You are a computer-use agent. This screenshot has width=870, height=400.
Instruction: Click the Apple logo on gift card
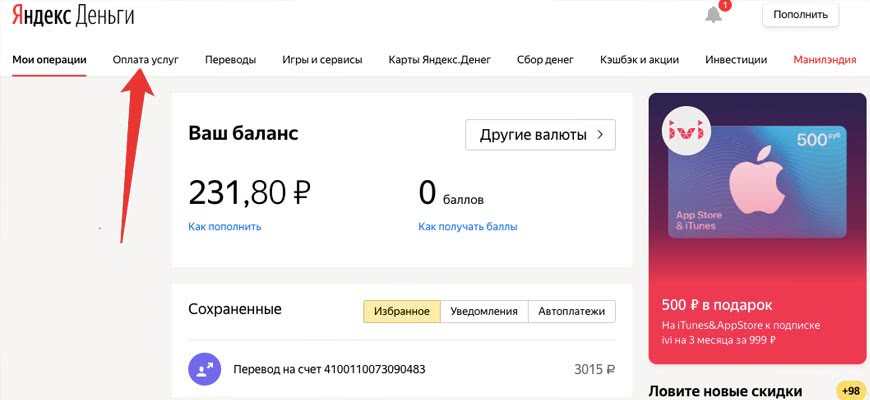tap(759, 181)
